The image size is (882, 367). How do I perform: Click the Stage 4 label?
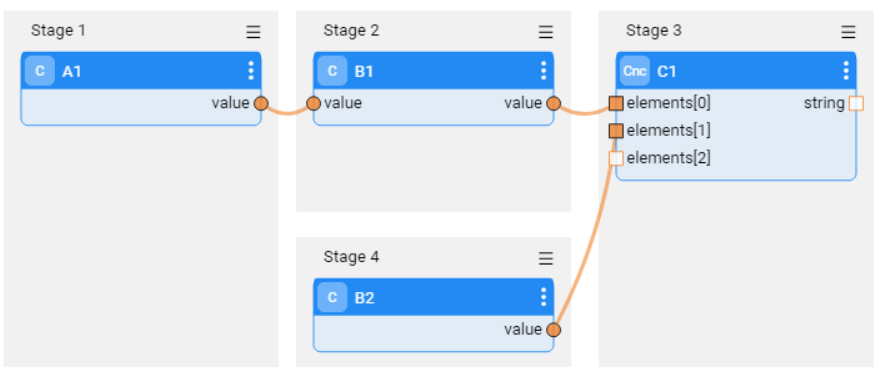351,257
